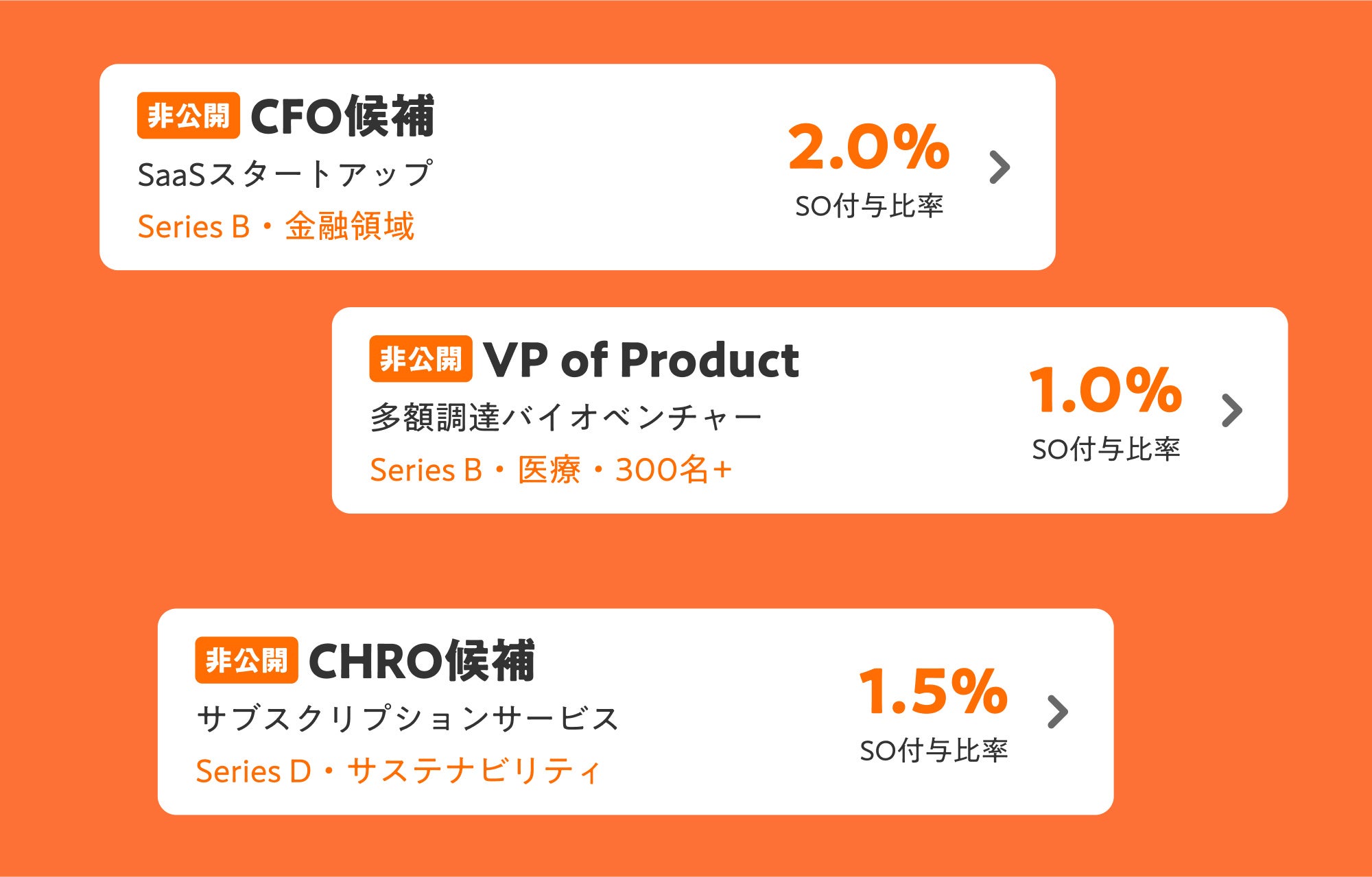Select the Series B・医療・300名+ tag line
The width and height of the screenshot is (1372, 877).
click(551, 470)
